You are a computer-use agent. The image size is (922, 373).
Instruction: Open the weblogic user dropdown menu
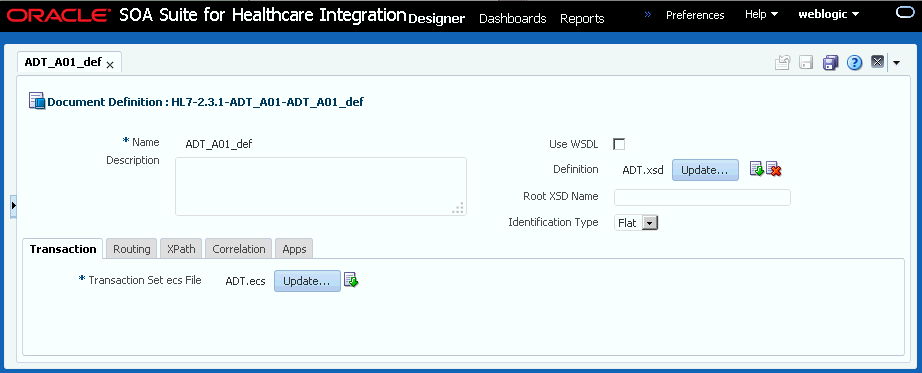click(829, 14)
